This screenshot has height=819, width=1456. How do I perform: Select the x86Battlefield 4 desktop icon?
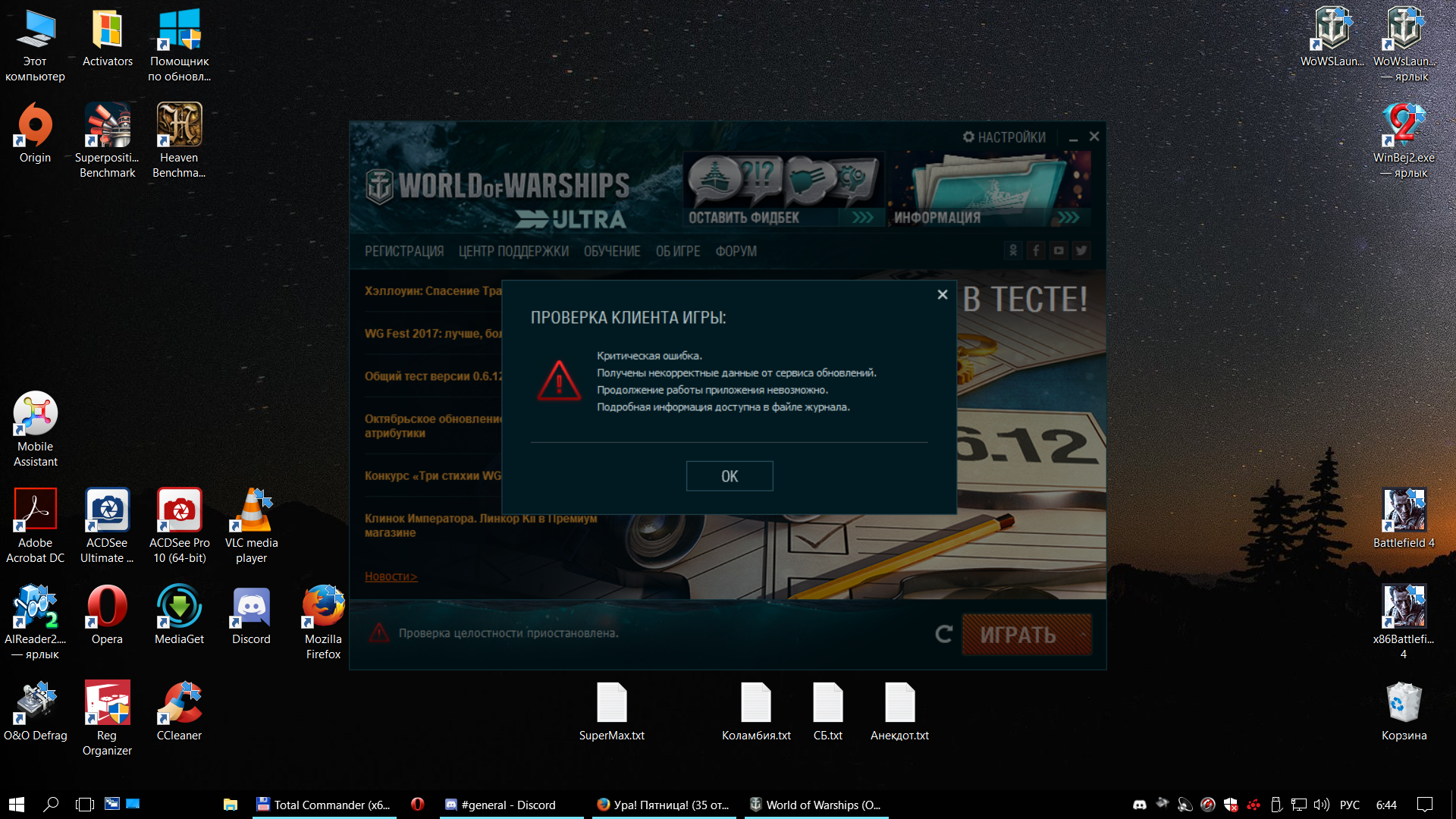[1404, 623]
